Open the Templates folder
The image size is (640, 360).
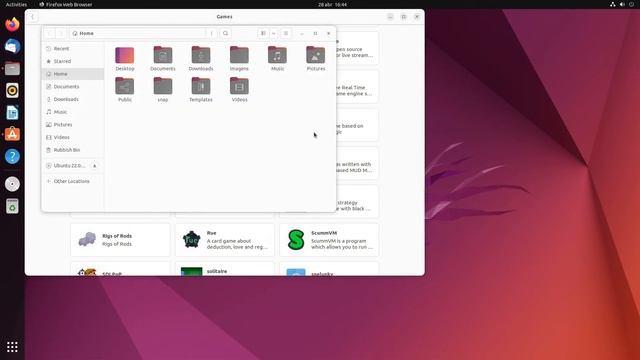201,90
